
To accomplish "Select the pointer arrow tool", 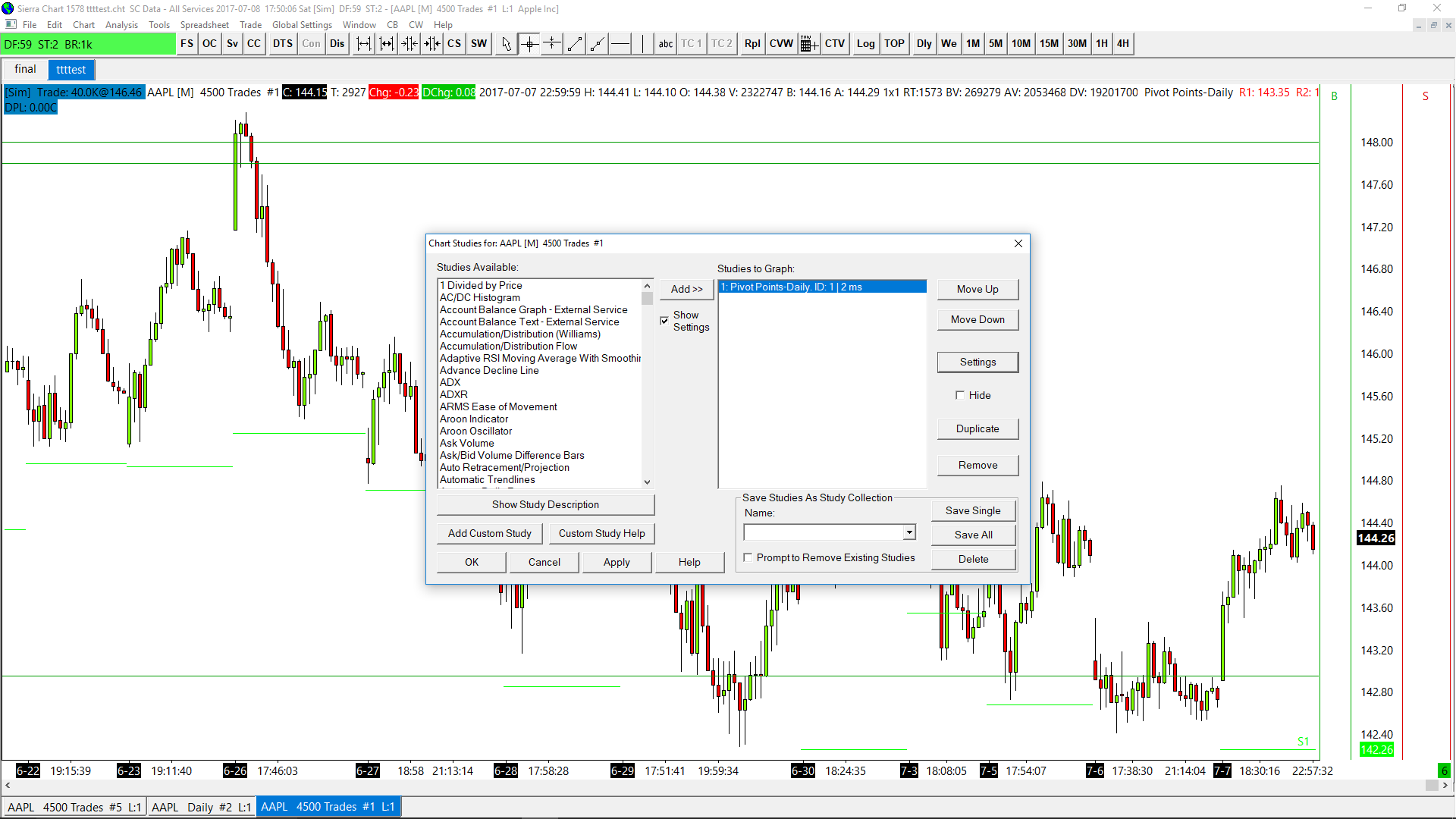I will coord(507,44).
